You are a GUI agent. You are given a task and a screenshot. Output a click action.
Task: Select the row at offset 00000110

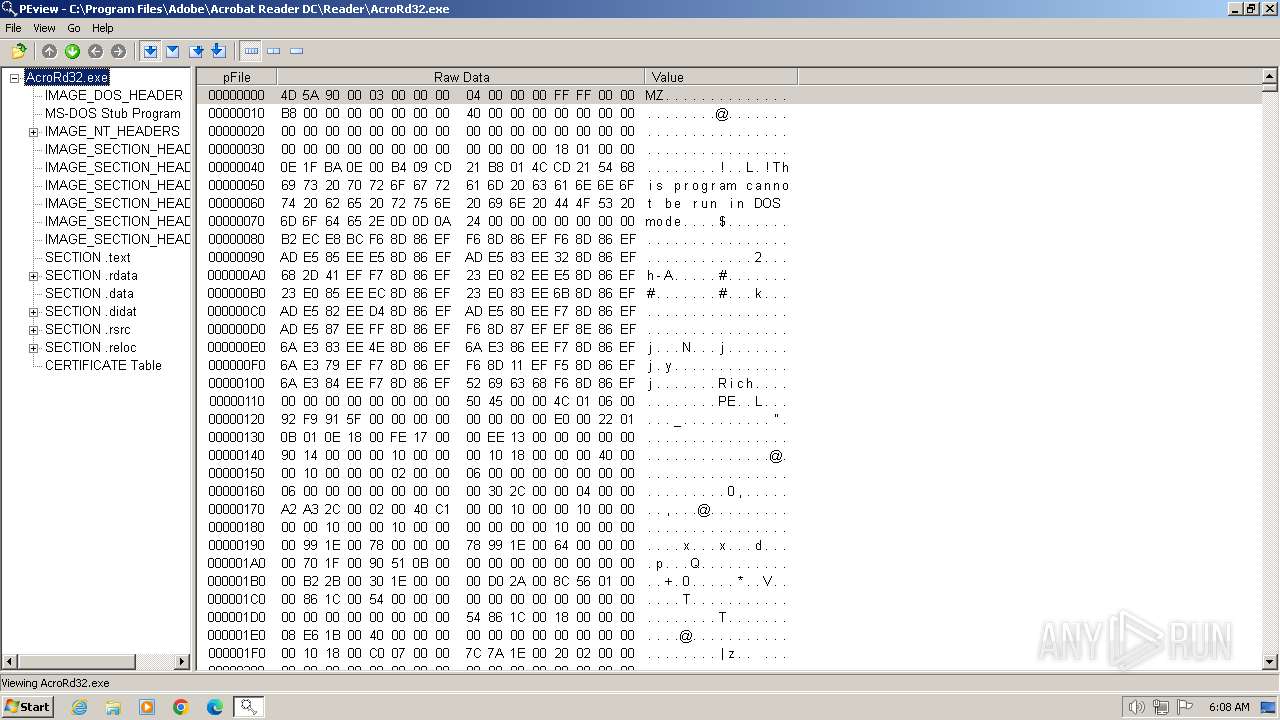pyautogui.click(x=729, y=401)
